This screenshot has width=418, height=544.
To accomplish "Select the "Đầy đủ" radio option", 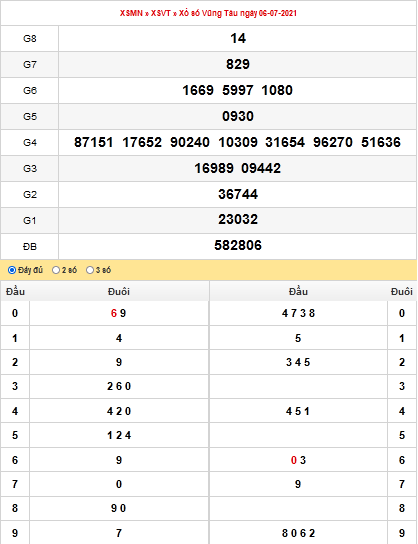I will tap(12, 270).
